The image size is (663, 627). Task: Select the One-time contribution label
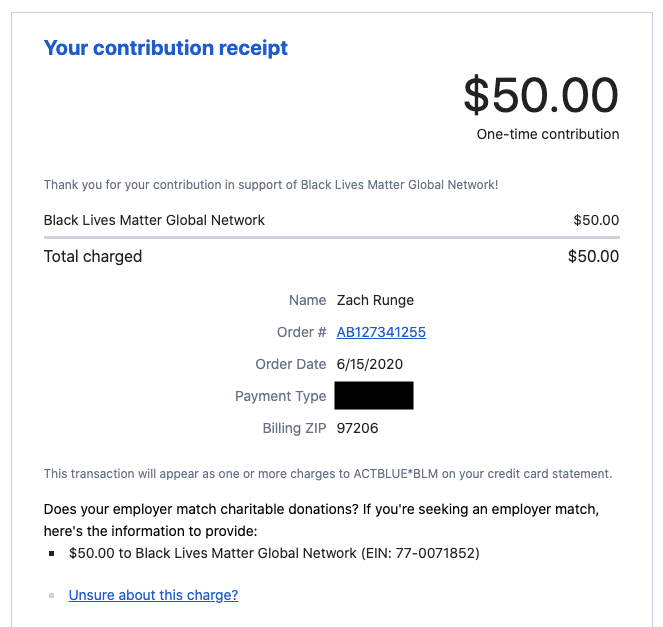point(548,134)
